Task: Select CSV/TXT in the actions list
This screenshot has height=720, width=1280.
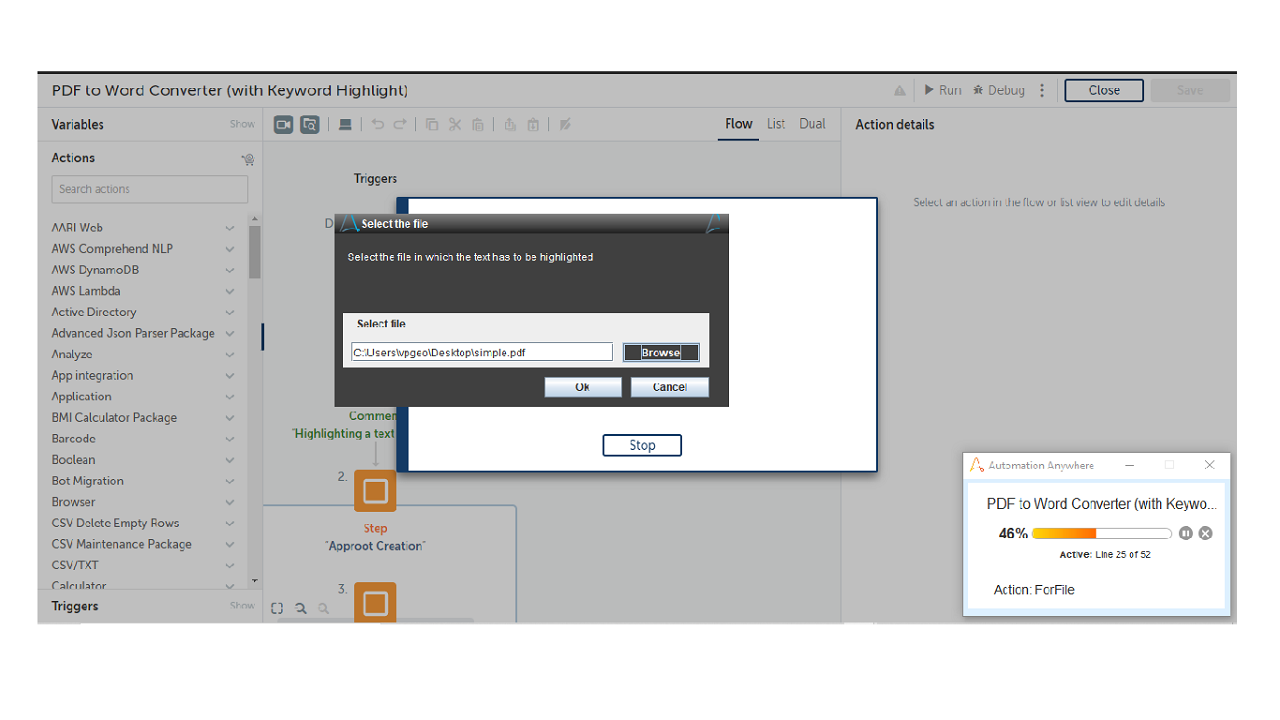Action: point(75,565)
